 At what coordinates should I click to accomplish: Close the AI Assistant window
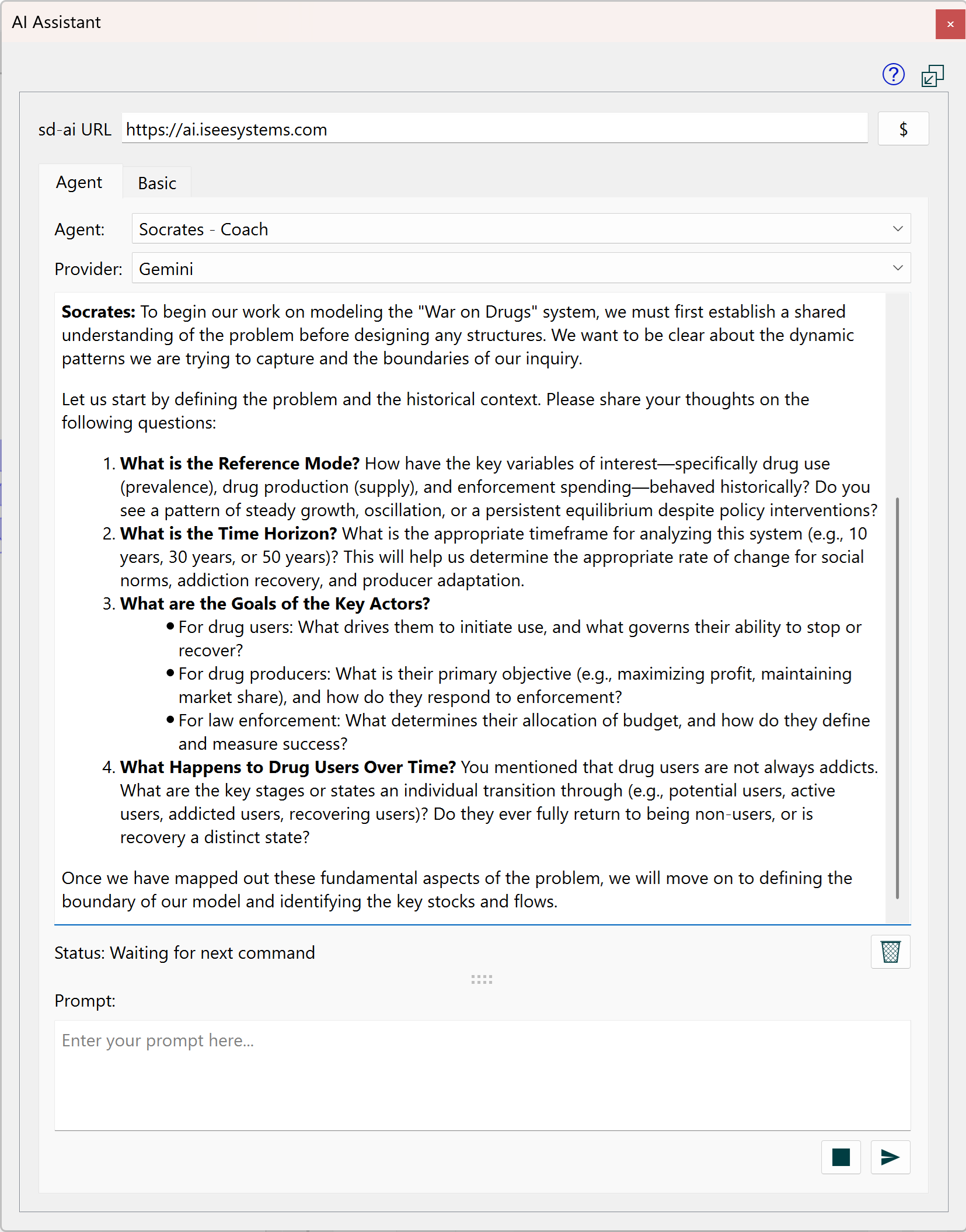(x=950, y=24)
